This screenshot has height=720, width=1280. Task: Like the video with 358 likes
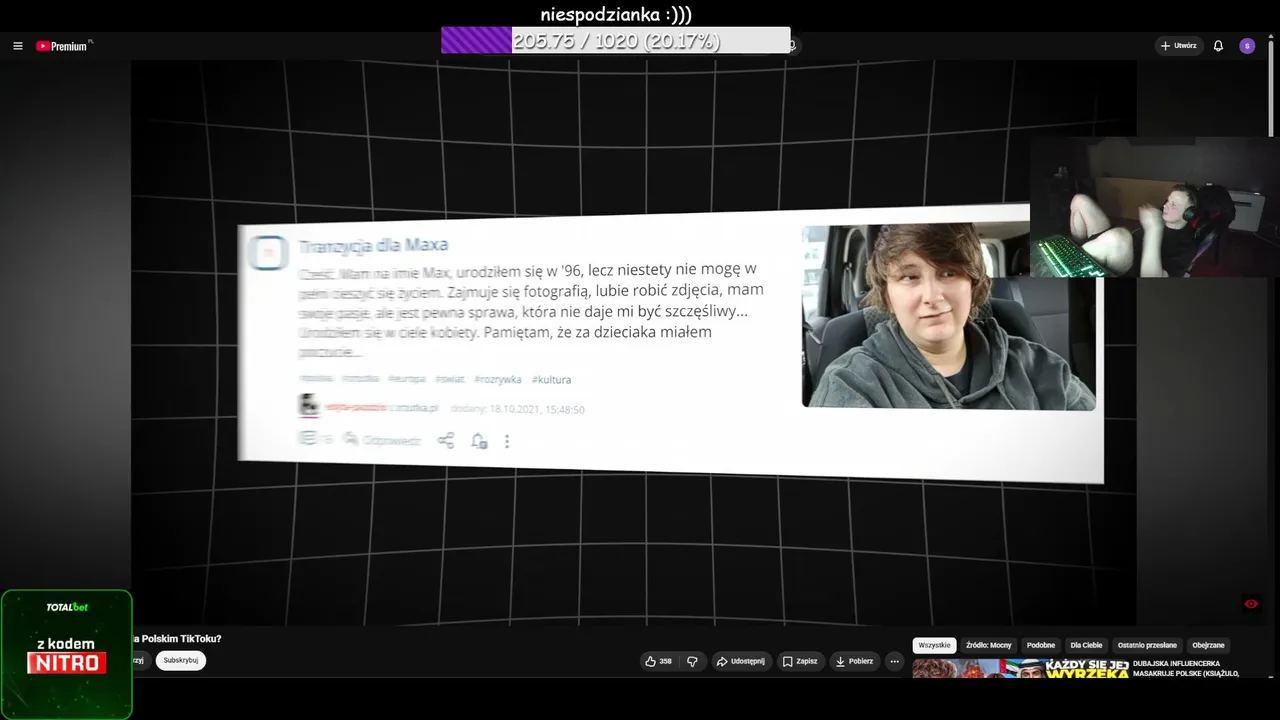[658, 661]
